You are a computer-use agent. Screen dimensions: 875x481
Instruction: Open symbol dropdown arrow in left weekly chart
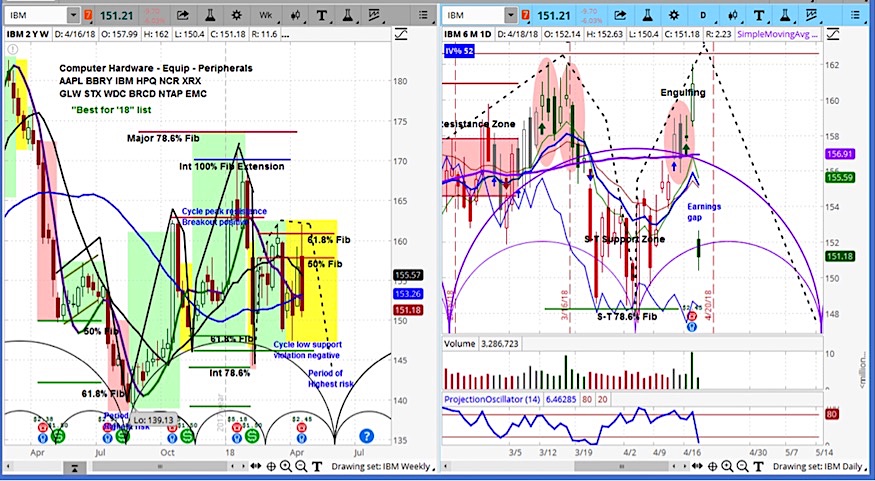(x=74, y=15)
